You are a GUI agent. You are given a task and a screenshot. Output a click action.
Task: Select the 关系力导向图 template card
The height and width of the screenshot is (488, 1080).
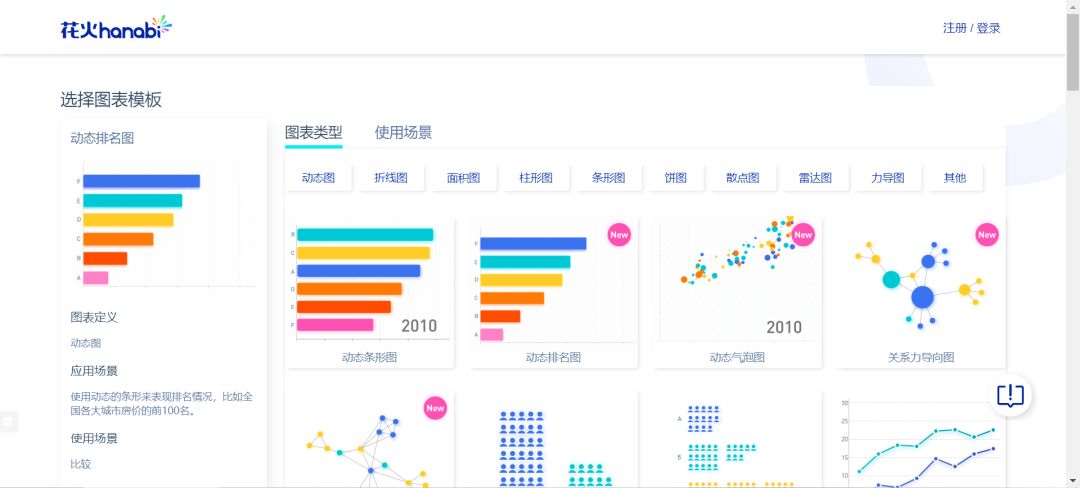(x=921, y=292)
